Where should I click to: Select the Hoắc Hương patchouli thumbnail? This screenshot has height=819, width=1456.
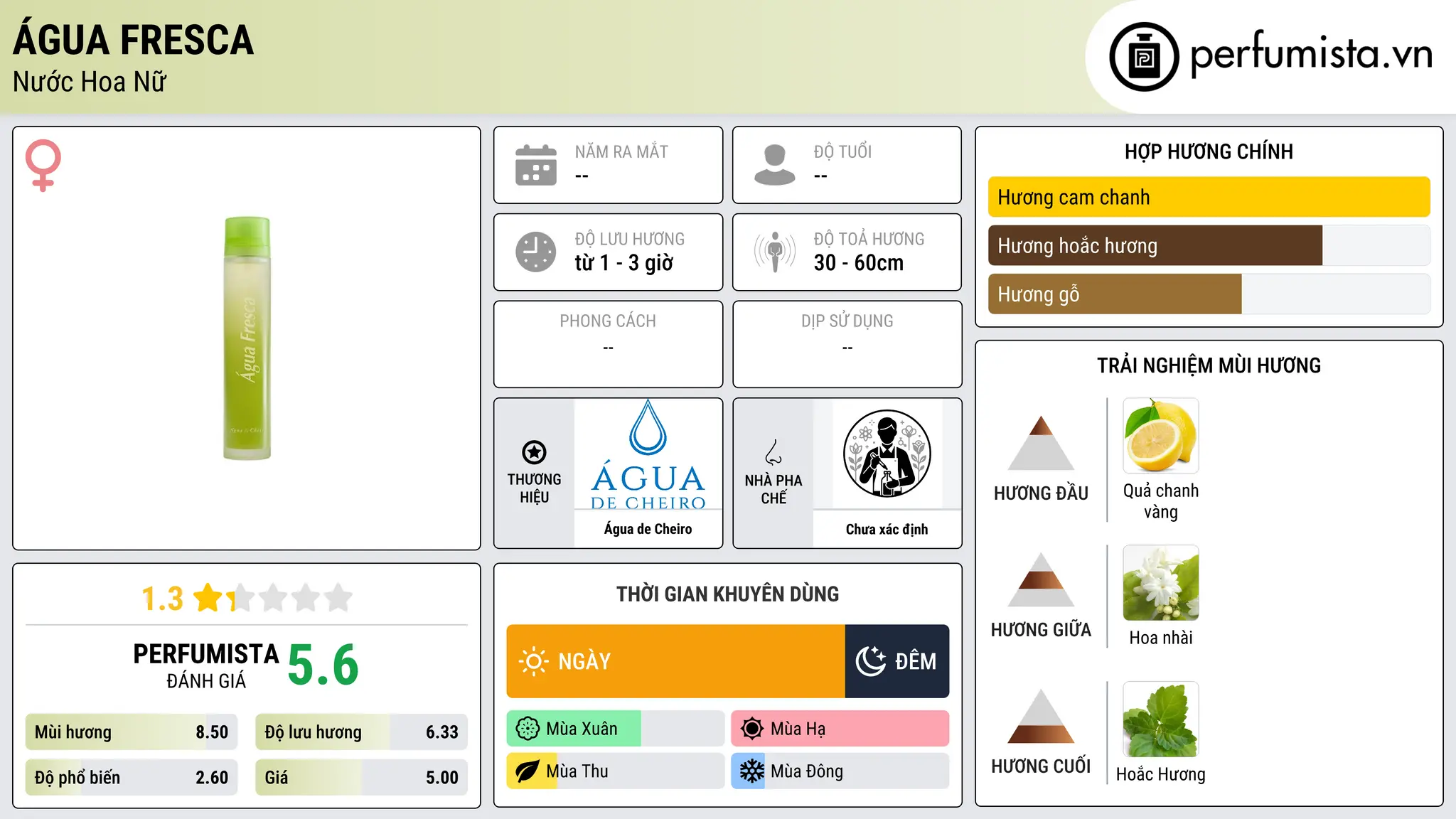pos(1160,719)
